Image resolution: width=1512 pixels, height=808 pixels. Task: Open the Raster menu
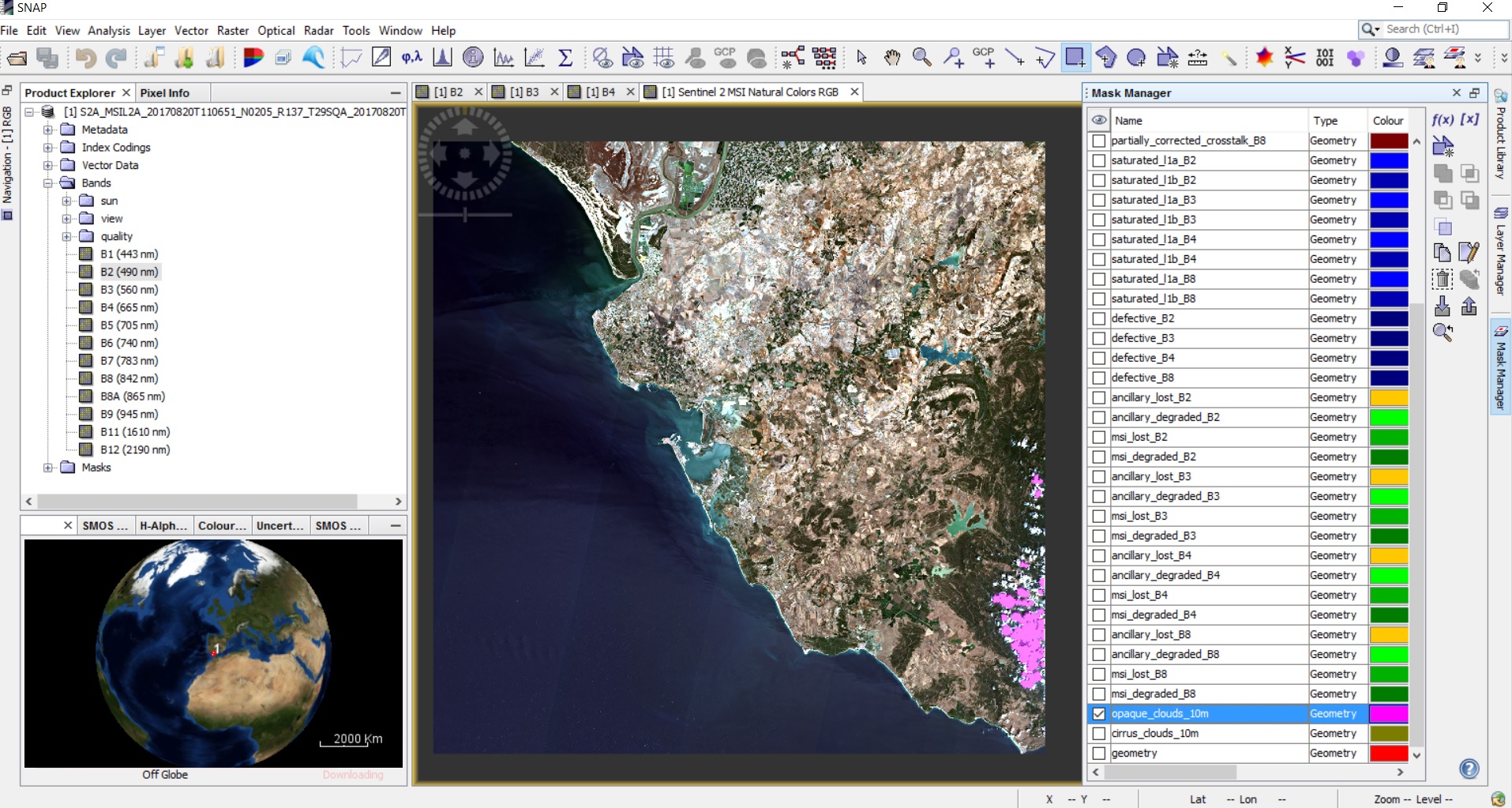(x=233, y=30)
